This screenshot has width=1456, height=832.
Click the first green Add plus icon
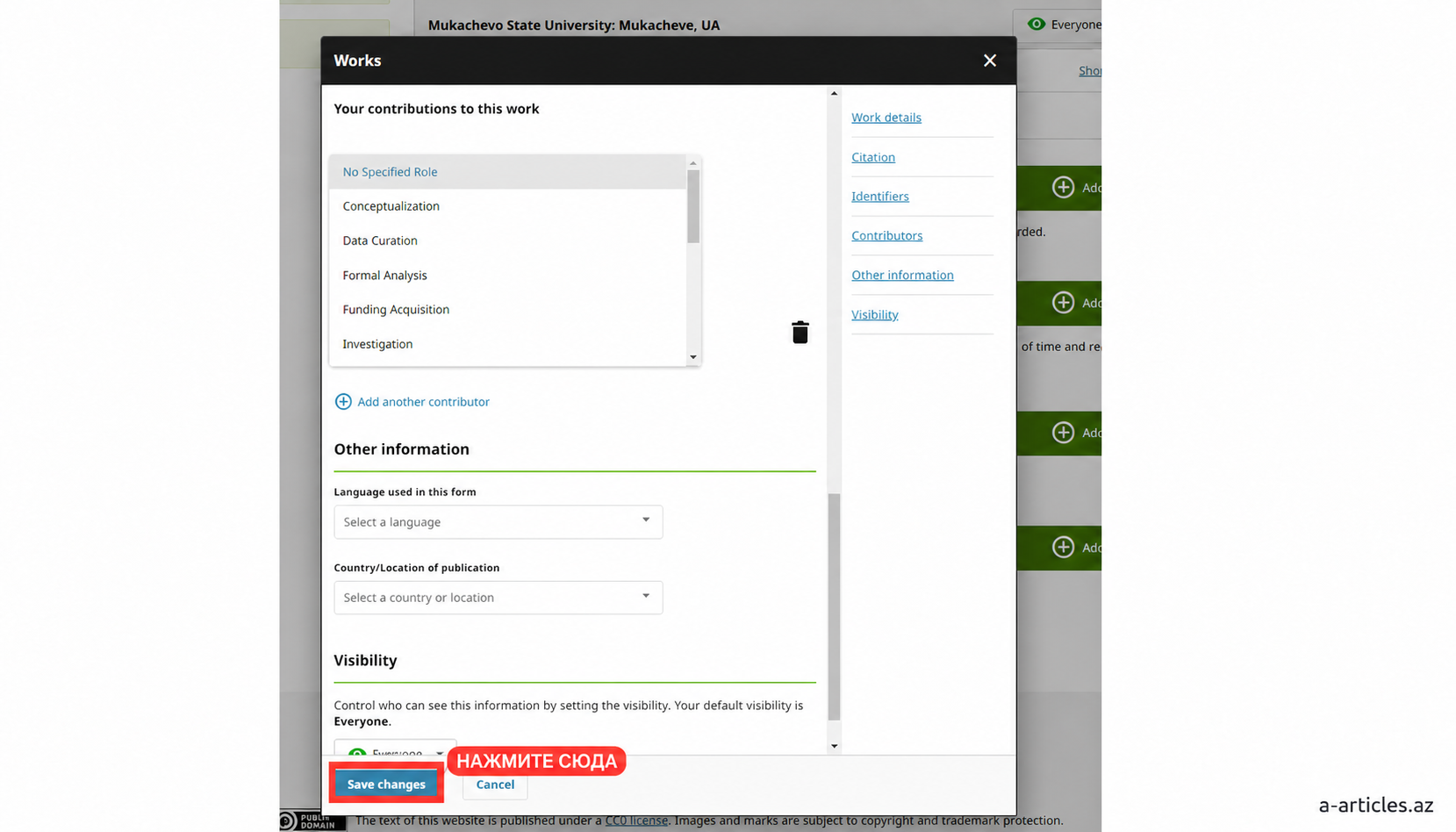pyautogui.click(x=1063, y=187)
